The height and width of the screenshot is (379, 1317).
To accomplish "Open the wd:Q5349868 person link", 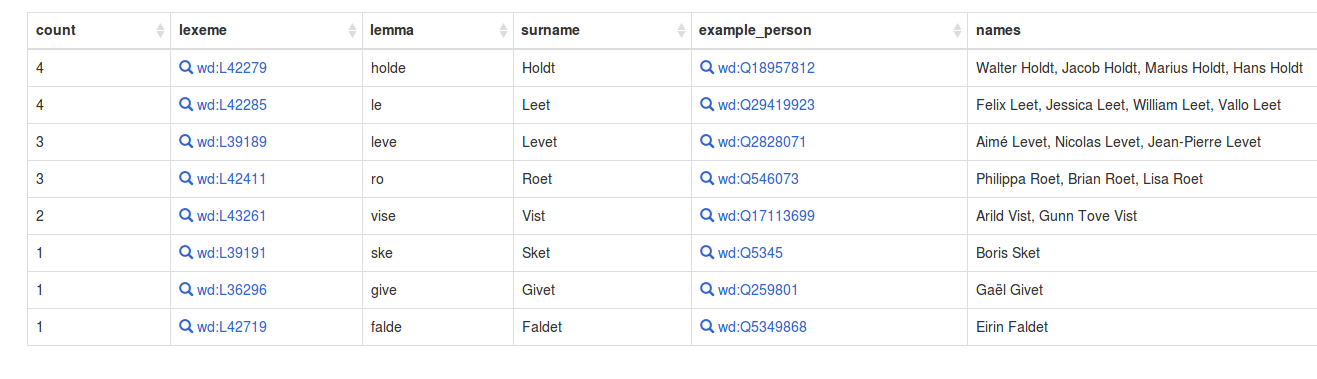I will (762, 327).
